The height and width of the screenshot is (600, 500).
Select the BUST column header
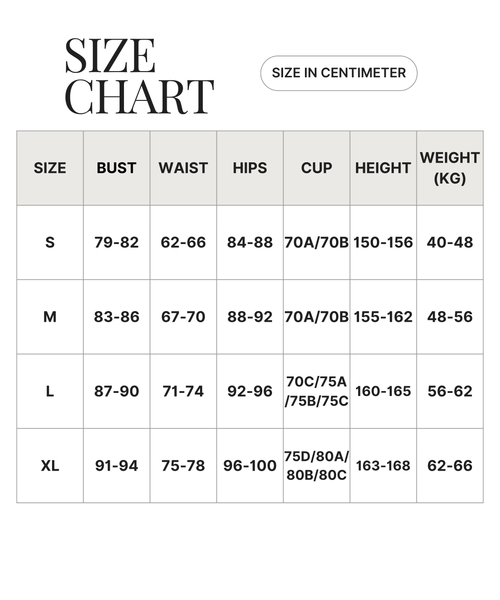coord(117,168)
